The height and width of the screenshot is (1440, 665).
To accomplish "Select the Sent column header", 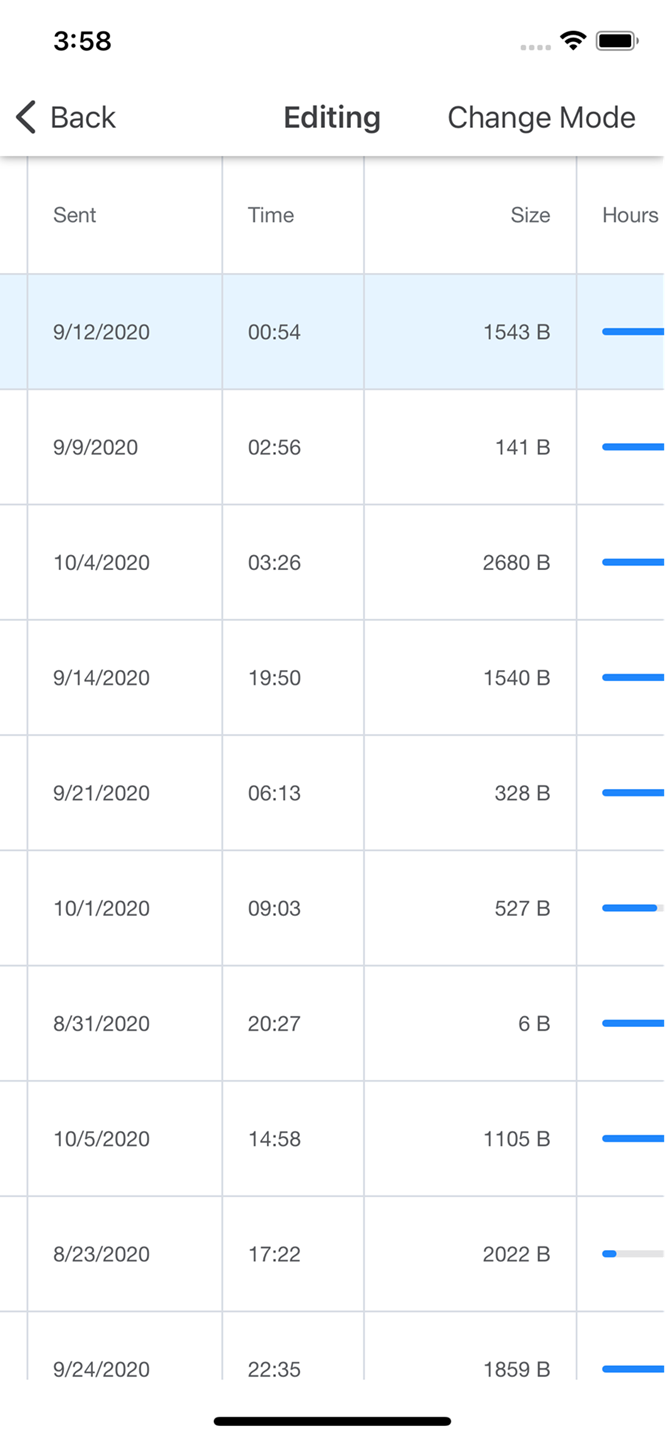I will tap(75, 215).
